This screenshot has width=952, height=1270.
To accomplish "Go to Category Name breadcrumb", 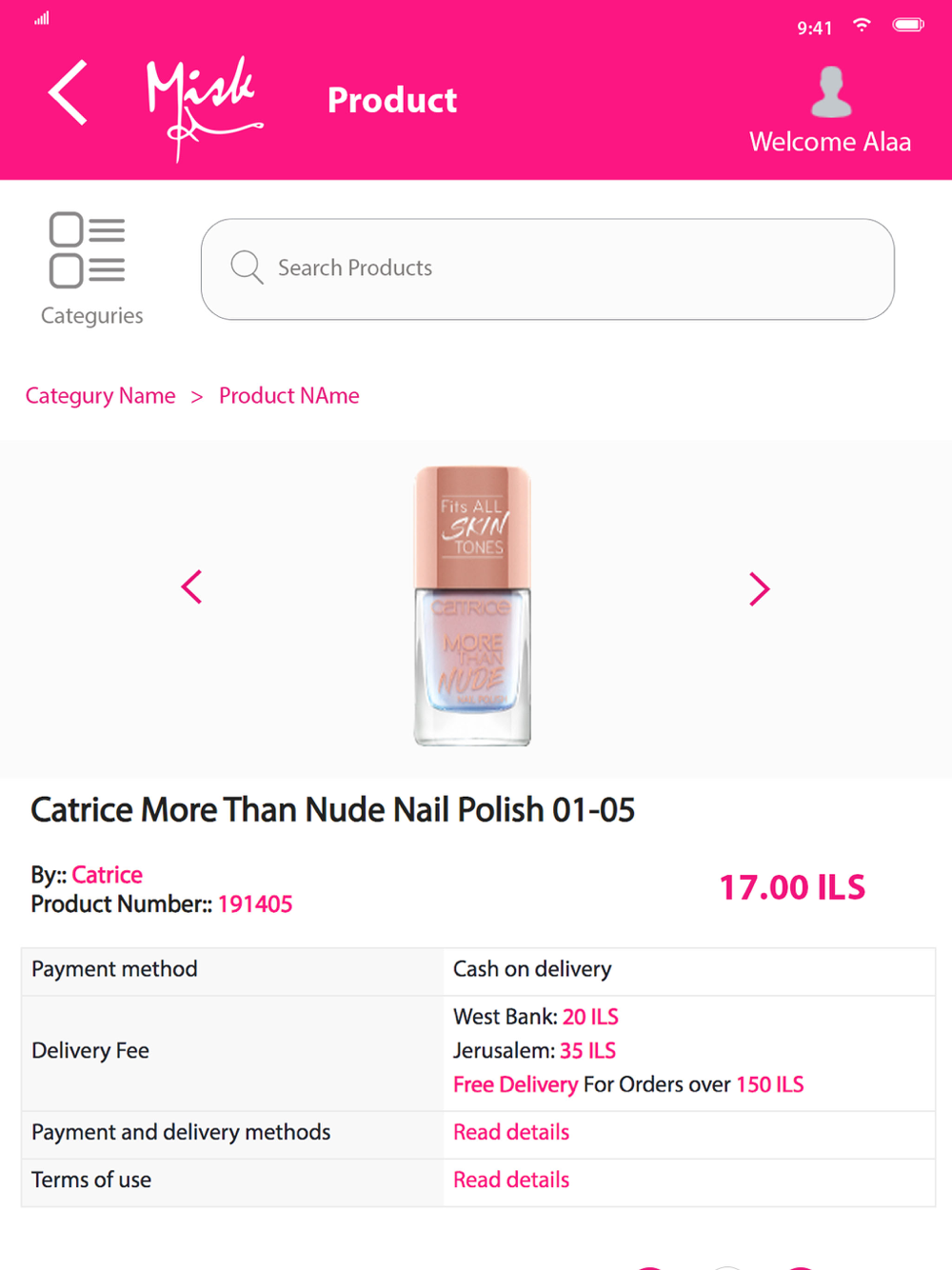I will tap(101, 396).
